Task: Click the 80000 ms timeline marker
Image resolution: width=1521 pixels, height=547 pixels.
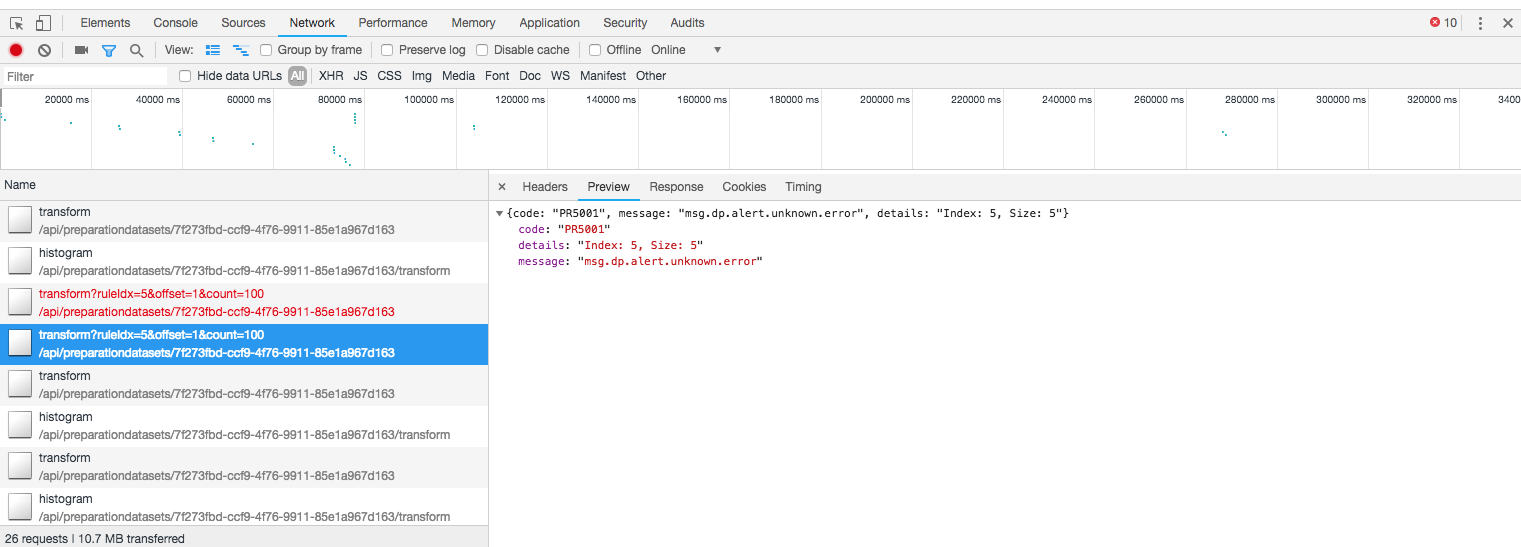Action: (339, 100)
